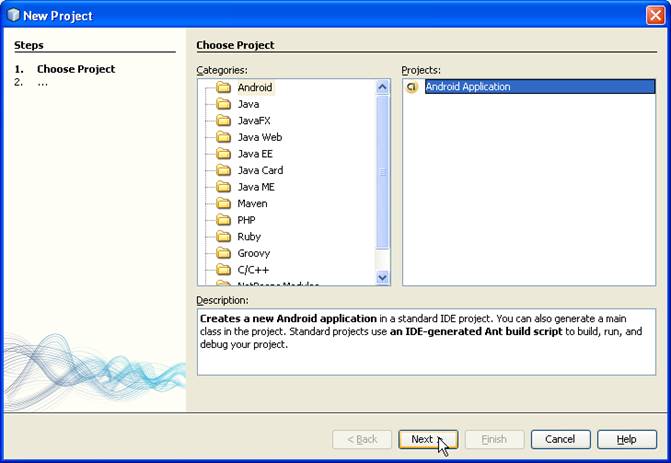The height and width of the screenshot is (463, 671).
Task: Open Help for the wizard
Action: click(627, 439)
